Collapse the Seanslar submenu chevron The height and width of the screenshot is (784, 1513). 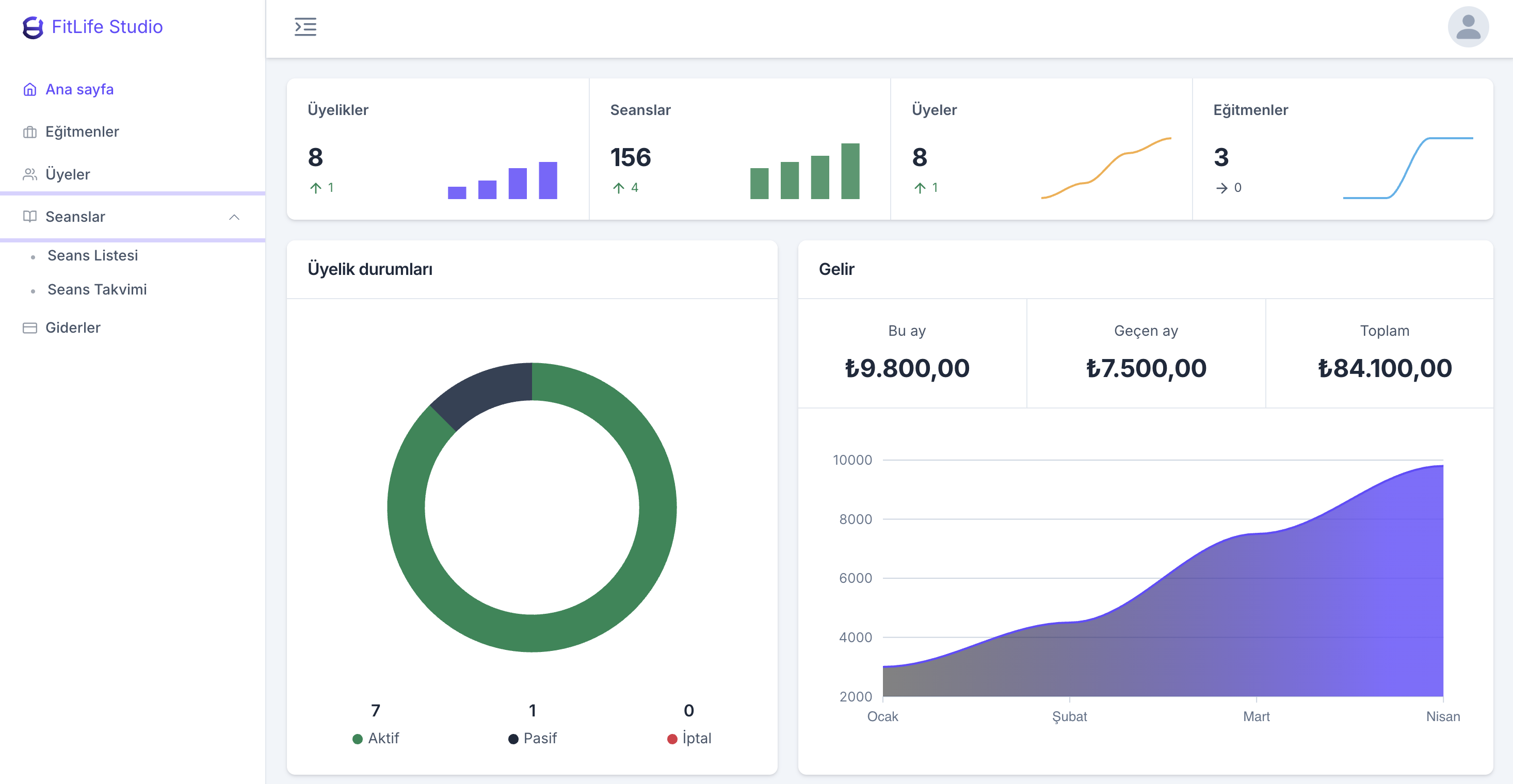pyautogui.click(x=235, y=217)
